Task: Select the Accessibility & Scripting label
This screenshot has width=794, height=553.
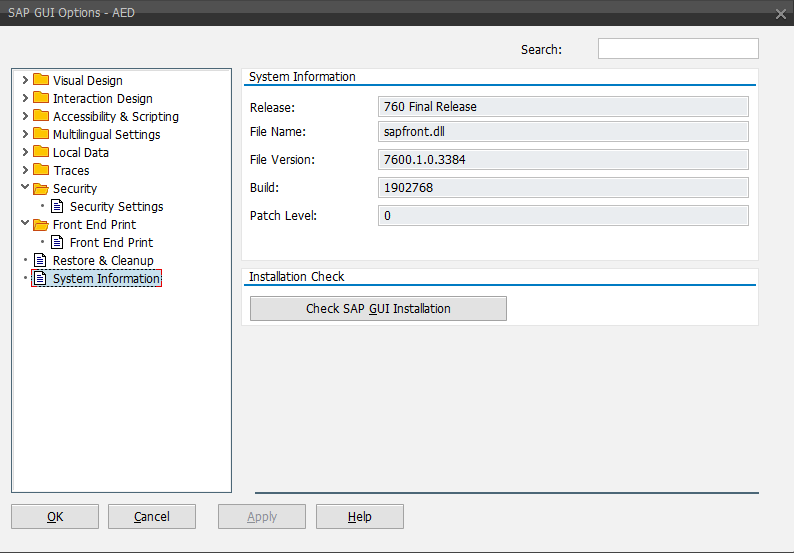Action: (116, 116)
